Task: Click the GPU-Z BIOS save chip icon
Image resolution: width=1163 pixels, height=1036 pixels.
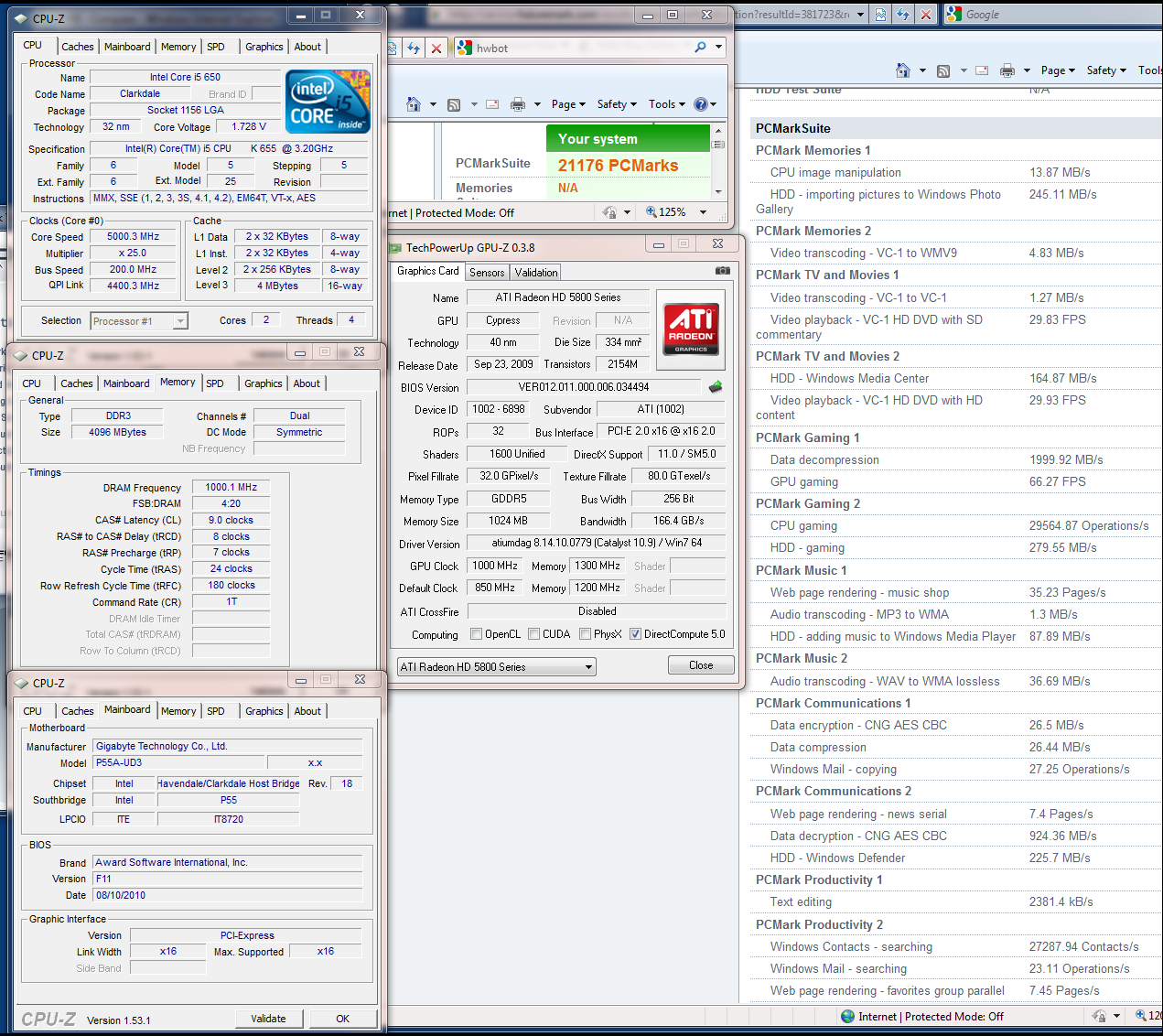Action: [x=716, y=387]
